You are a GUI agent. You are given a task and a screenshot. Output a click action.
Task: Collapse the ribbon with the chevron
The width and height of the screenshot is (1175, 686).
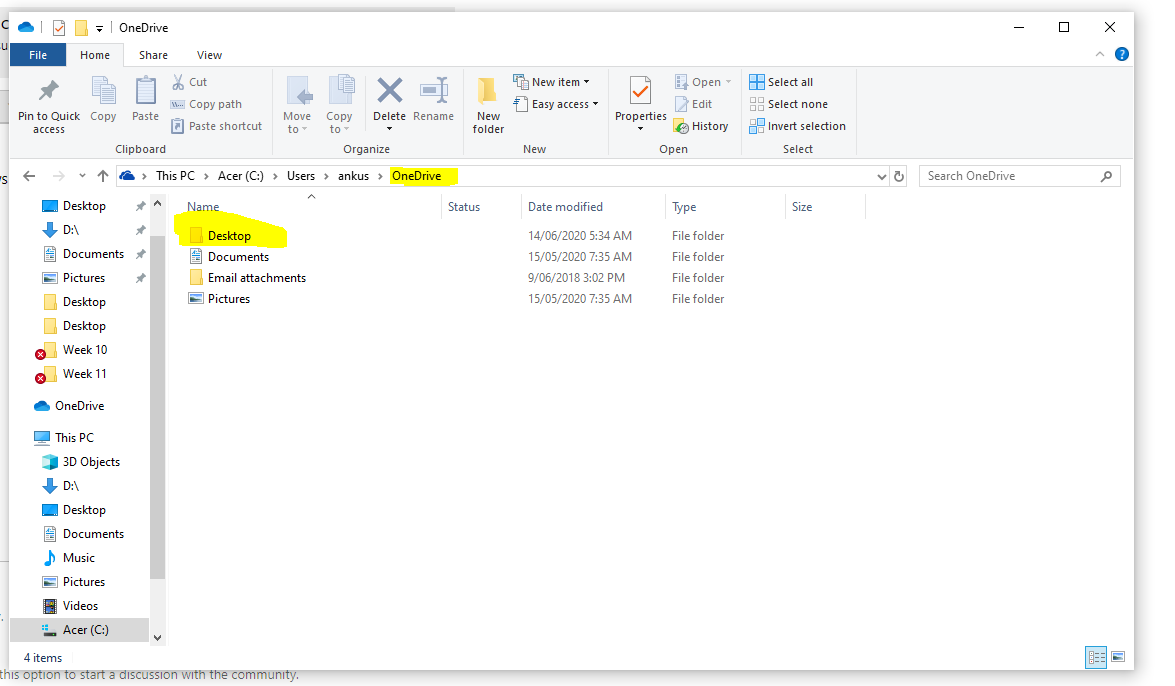click(1099, 54)
